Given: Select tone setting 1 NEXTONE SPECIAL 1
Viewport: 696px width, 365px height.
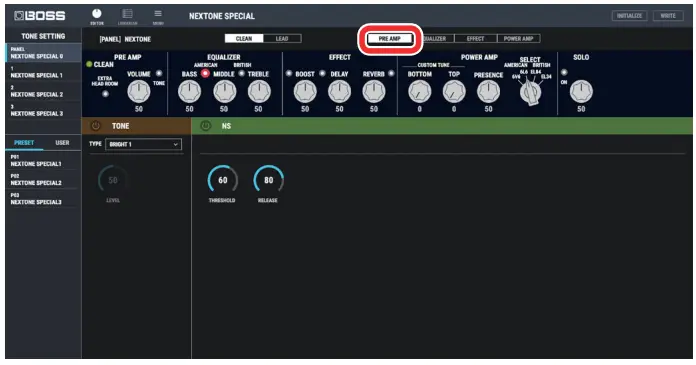Looking at the screenshot, I should pos(44,72).
